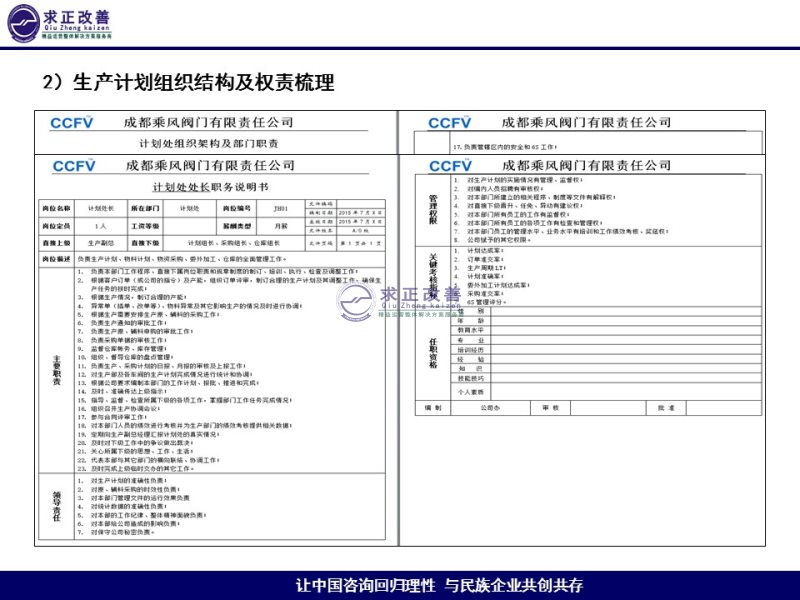Select the 岗位名称 label cell
This screenshot has width=800, height=600.
[56, 209]
